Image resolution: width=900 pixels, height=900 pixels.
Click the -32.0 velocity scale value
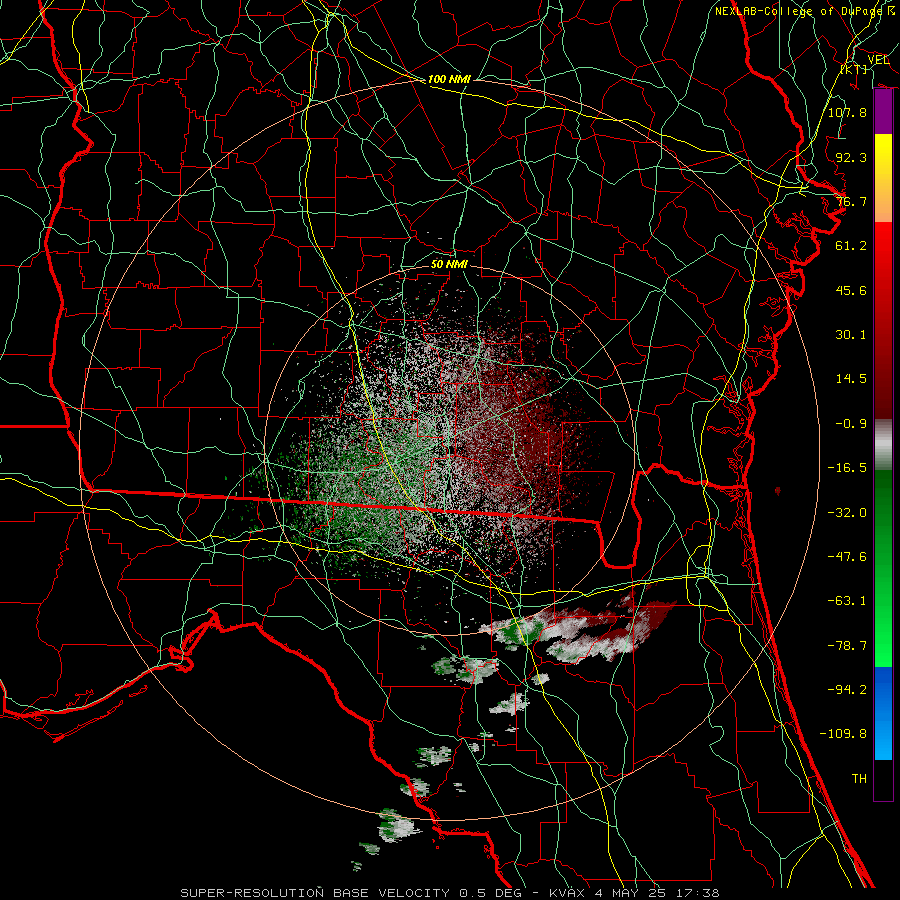click(847, 513)
